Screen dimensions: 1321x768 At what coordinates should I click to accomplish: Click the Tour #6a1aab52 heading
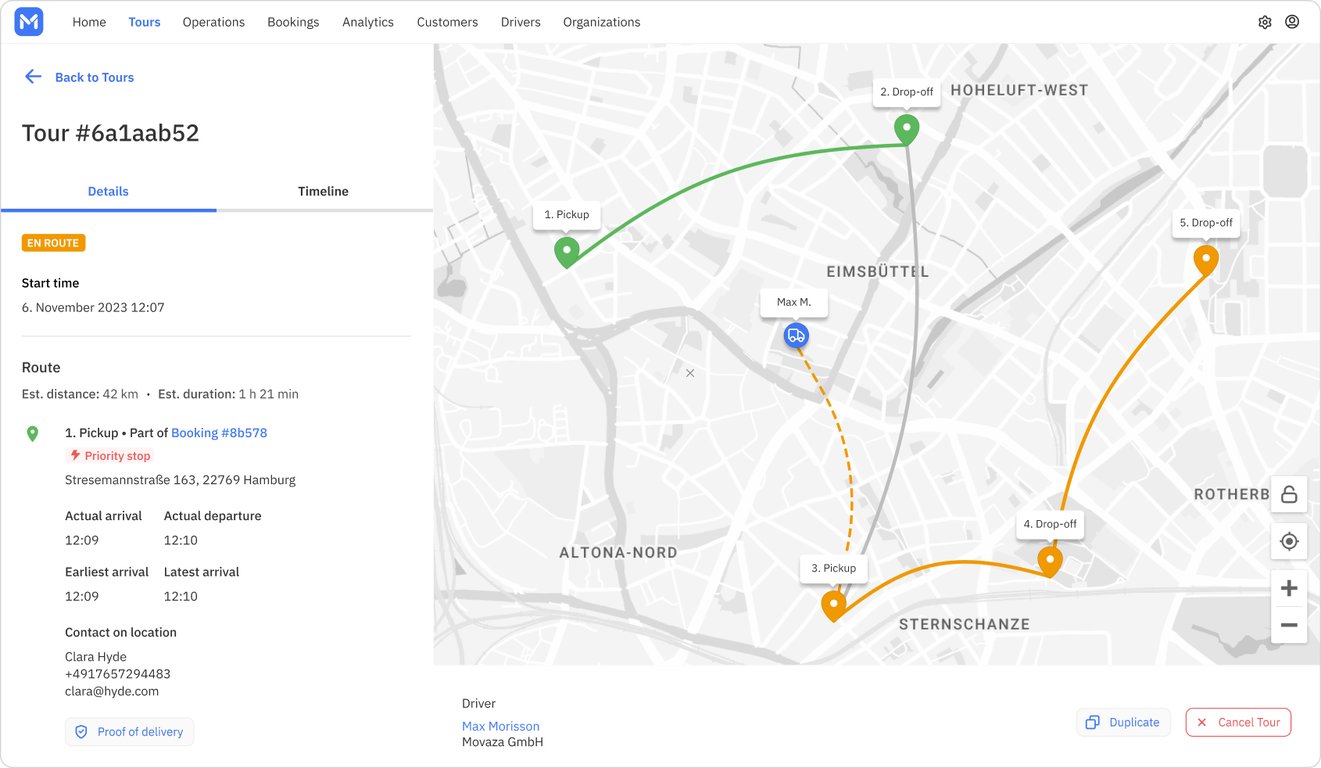111,133
